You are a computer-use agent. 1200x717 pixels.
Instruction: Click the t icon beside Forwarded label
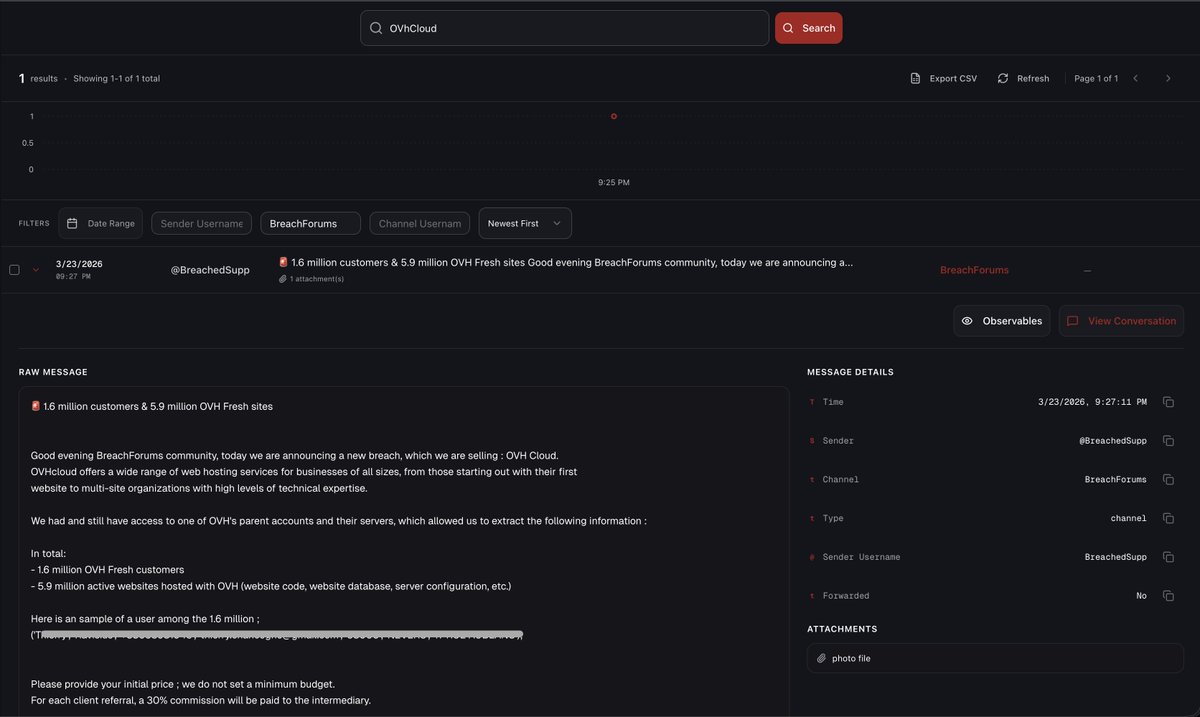click(x=812, y=596)
